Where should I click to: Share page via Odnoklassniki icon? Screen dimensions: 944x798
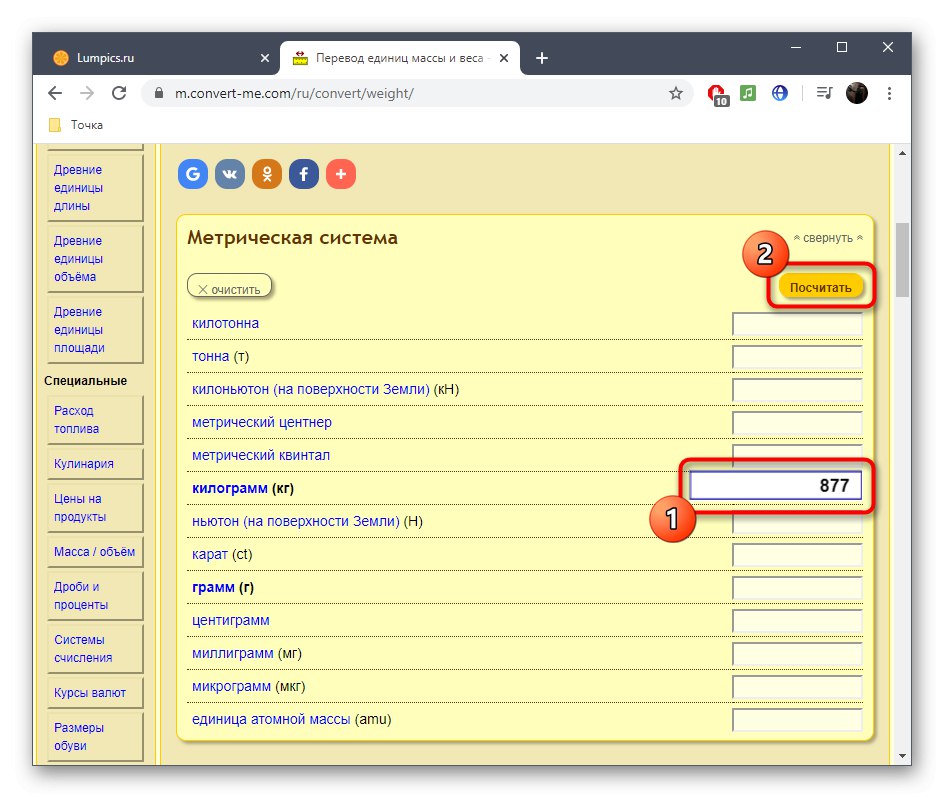(x=267, y=174)
